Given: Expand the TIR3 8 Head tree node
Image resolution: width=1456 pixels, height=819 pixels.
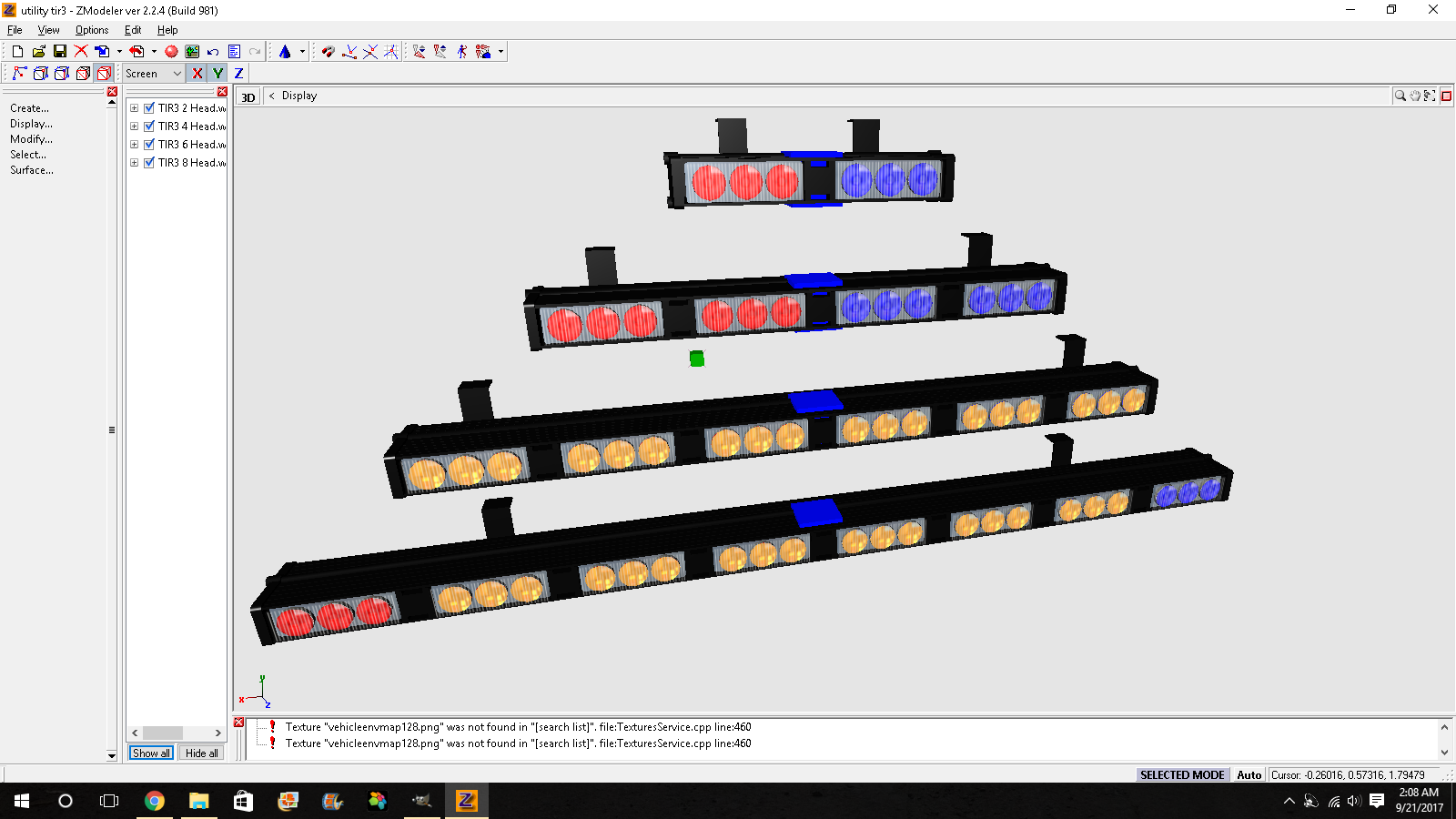Looking at the screenshot, I should click(x=135, y=163).
